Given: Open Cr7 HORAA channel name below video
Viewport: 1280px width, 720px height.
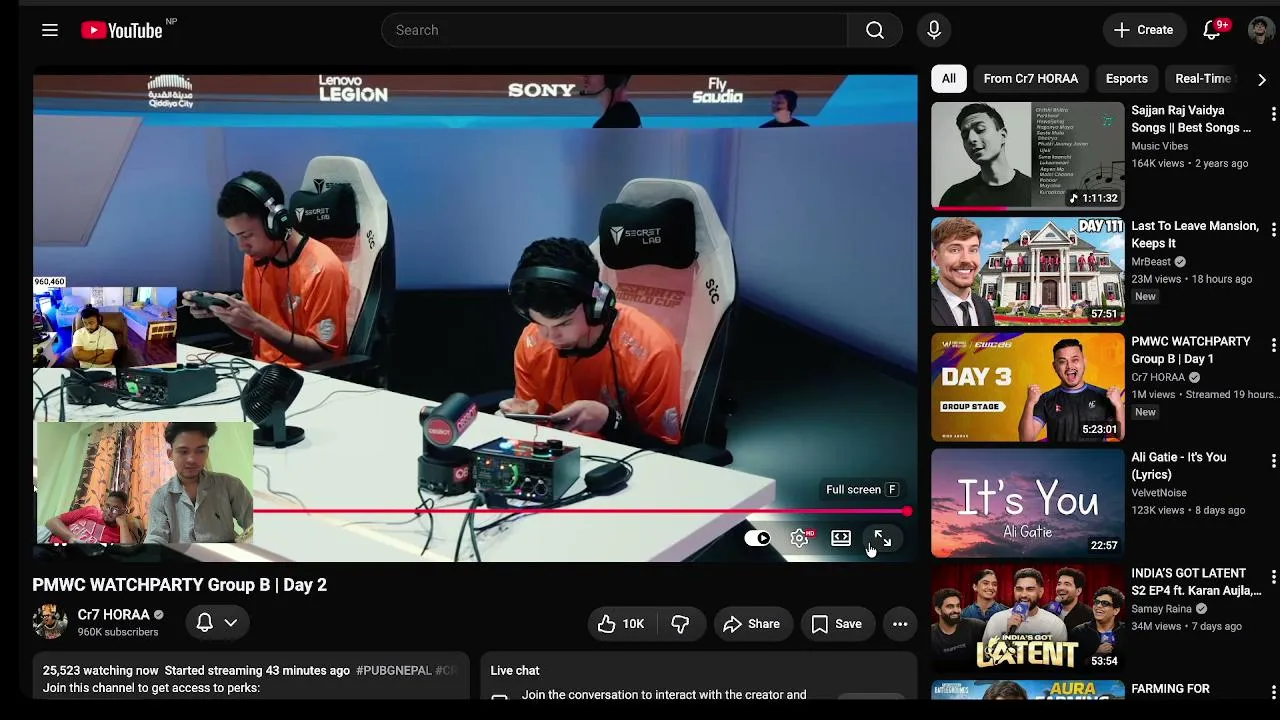Looking at the screenshot, I should tap(113, 615).
